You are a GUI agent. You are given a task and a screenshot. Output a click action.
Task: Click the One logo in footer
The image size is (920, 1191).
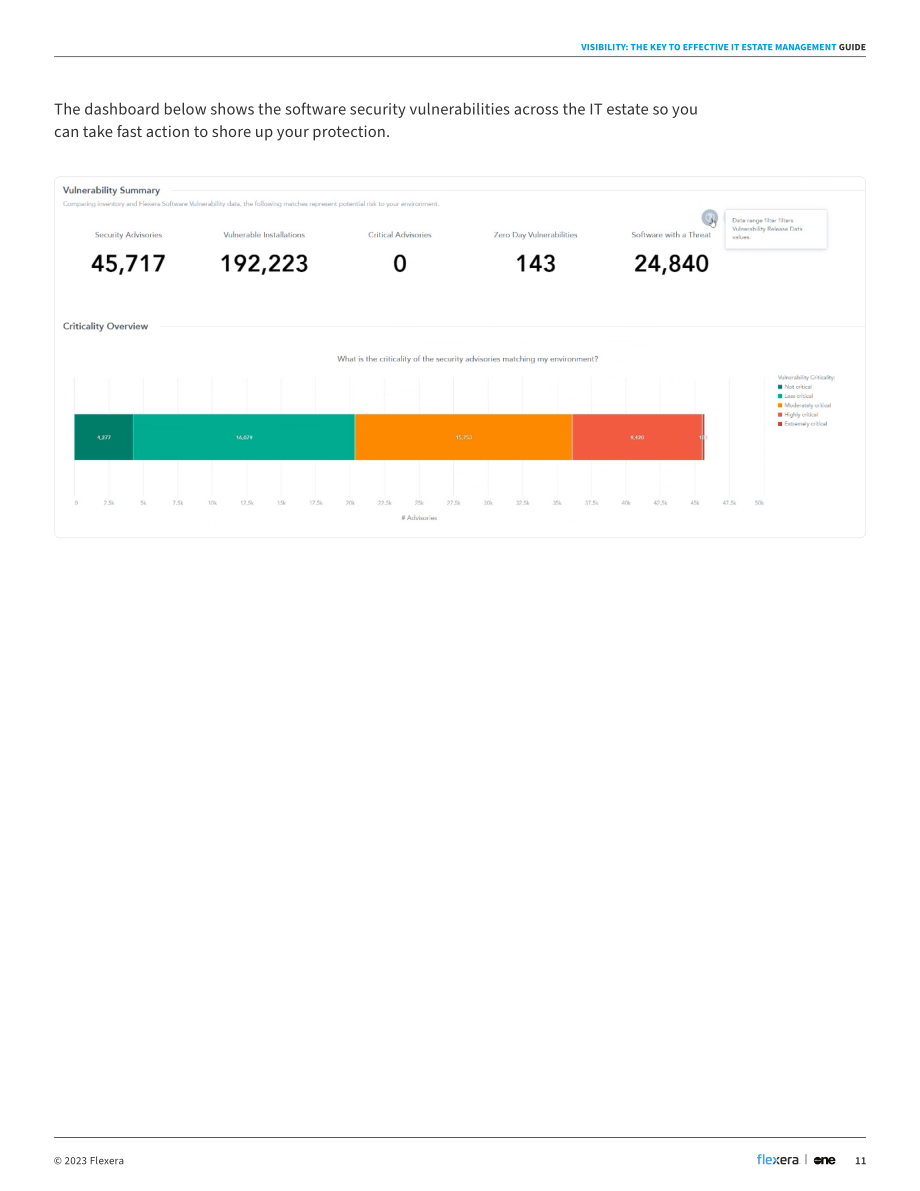[824, 1160]
